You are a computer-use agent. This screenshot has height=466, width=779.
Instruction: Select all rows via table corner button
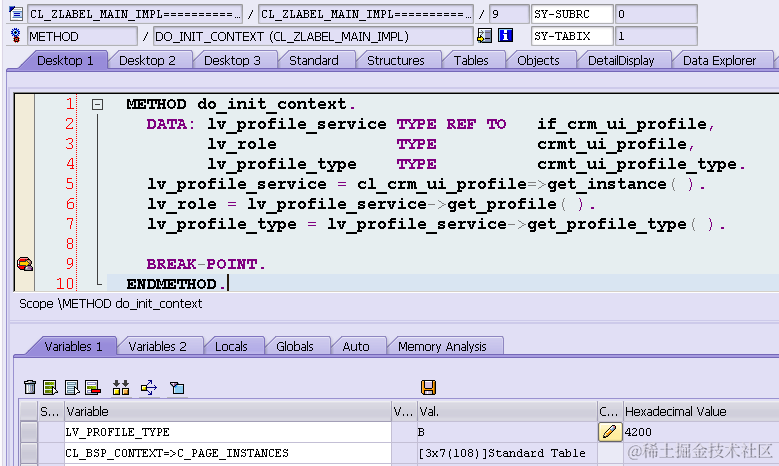click(28, 411)
